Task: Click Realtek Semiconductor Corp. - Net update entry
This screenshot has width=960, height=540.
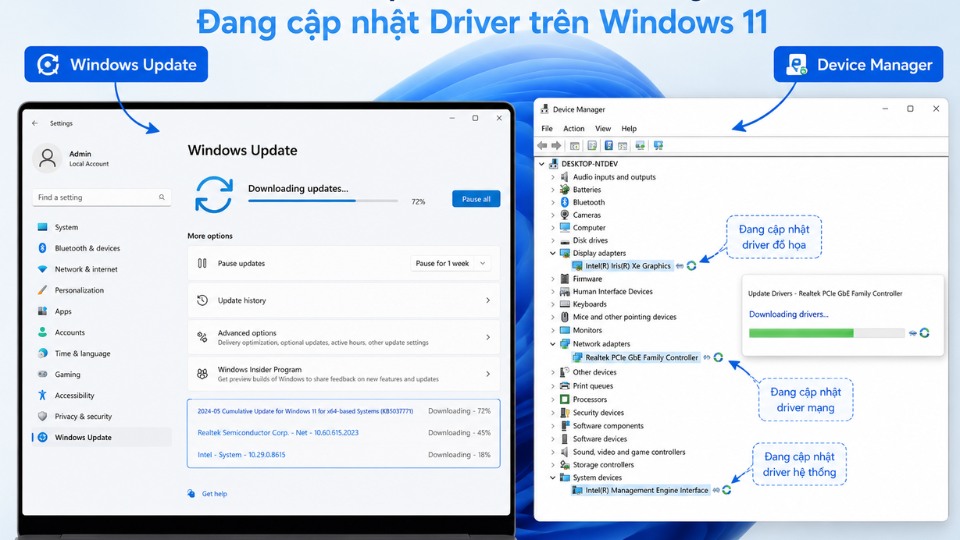Action: [x=343, y=433]
